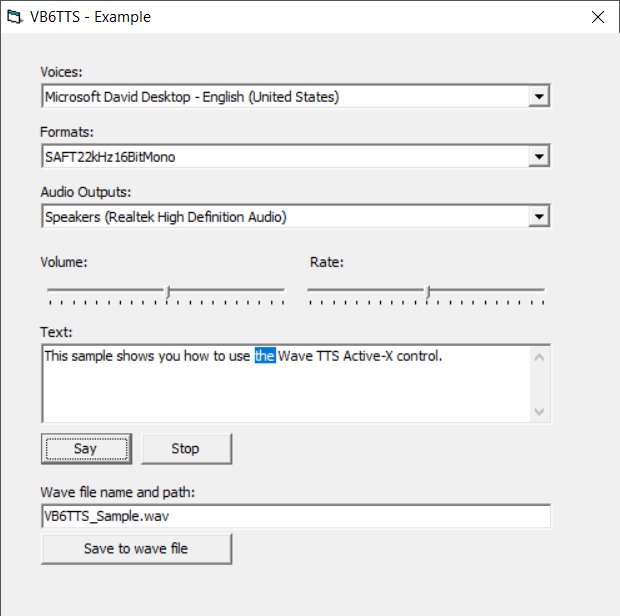Viewport: 620px width, 616px height.
Task: Click the text box scroll down arrow
Action: 539,412
